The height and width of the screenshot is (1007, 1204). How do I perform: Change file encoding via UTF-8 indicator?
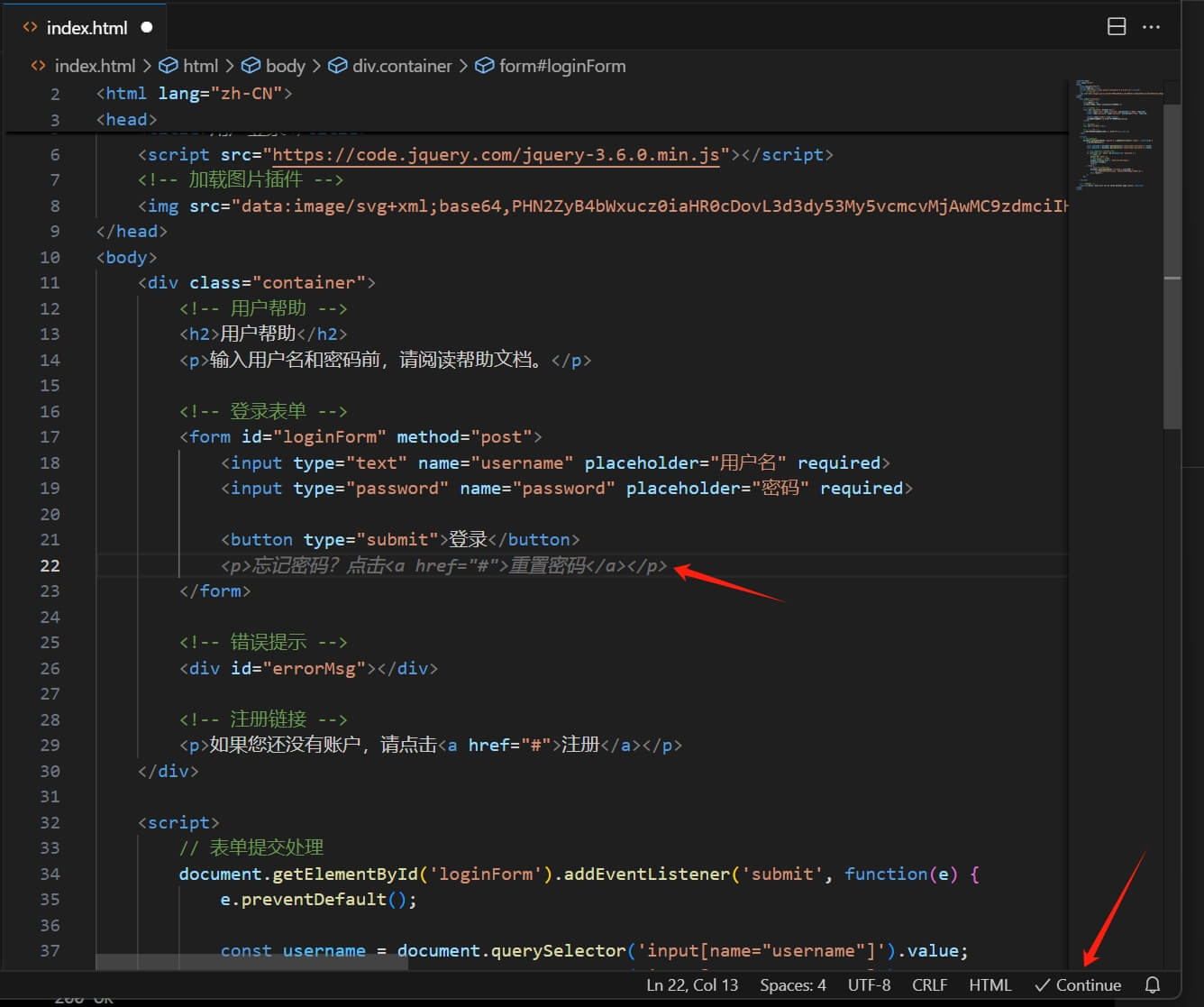pyautogui.click(x=868, y=984)
